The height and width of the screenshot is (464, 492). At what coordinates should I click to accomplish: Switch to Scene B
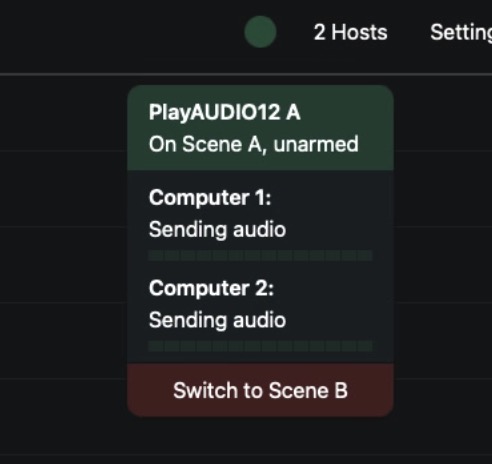(260, 390)
